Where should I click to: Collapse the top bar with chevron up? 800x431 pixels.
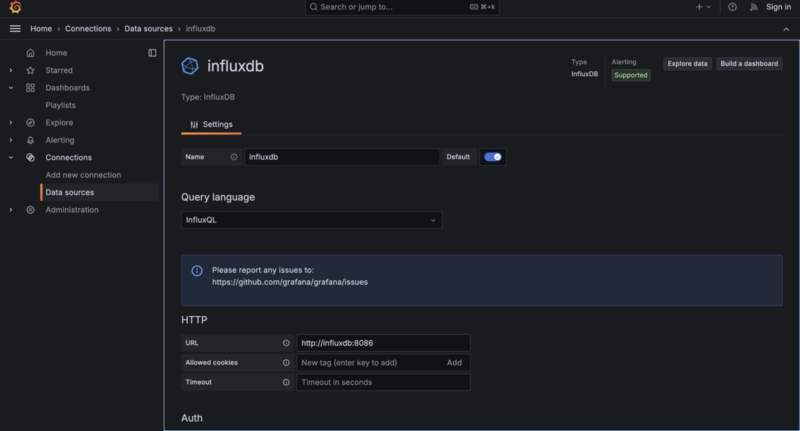pos(786,30)
